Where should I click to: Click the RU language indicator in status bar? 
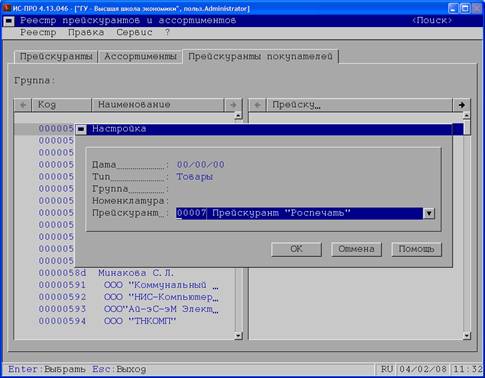click(387, 369)
